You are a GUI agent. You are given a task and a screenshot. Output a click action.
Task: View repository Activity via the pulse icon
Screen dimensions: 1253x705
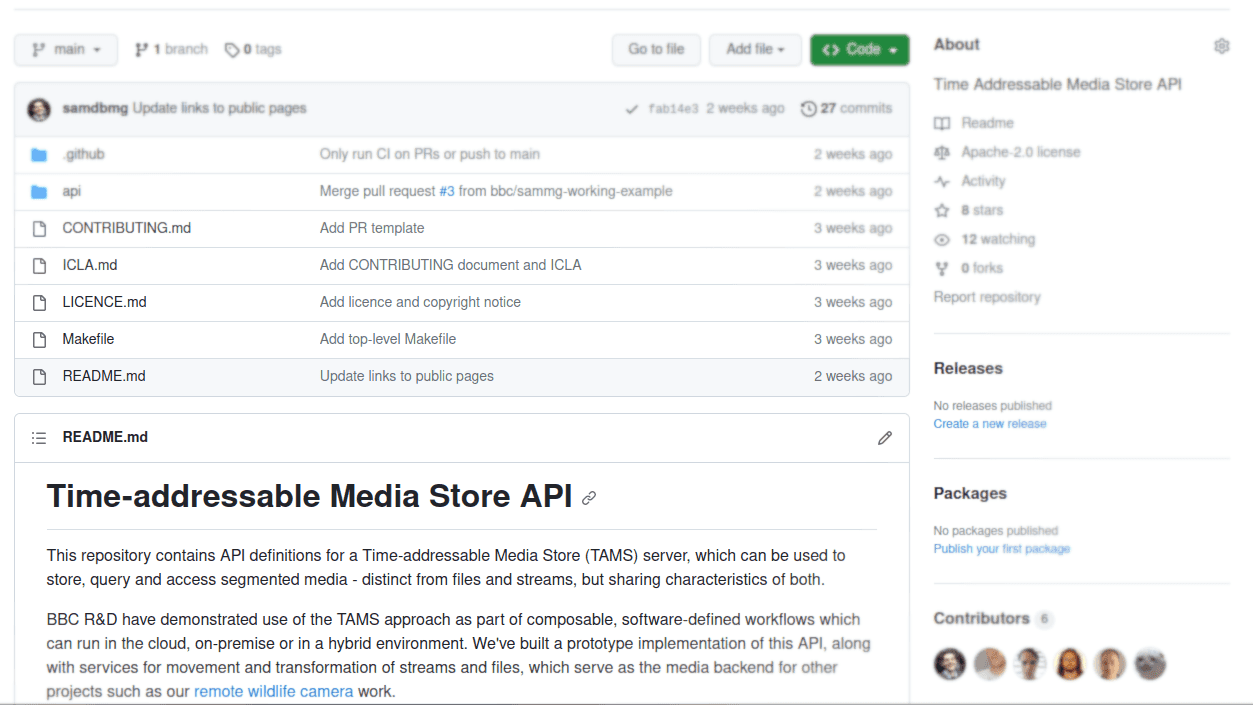coord(941,181)
